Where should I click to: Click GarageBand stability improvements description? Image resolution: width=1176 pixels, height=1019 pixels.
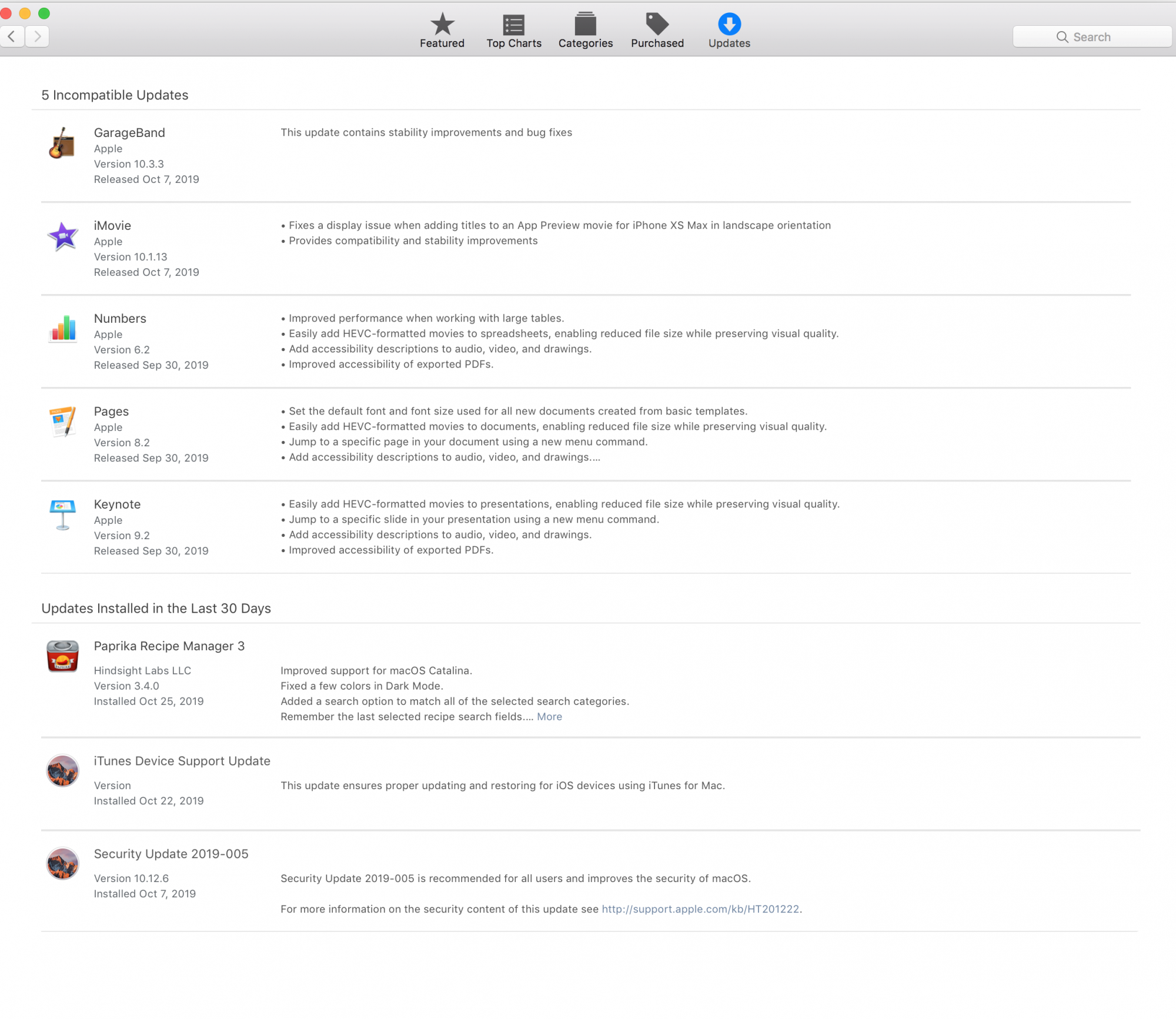(x=426, y=133)
